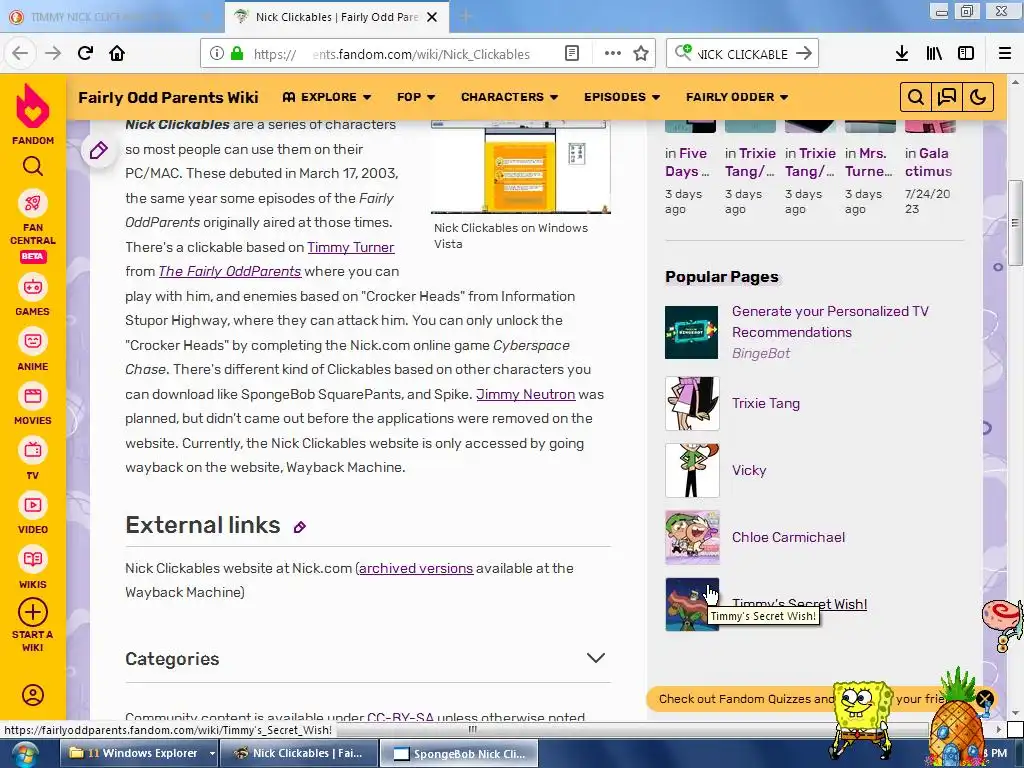Viewport: 1024px width, 768px height.
Task: Open TV section in the sidebar
Action: tap(33, 460)
